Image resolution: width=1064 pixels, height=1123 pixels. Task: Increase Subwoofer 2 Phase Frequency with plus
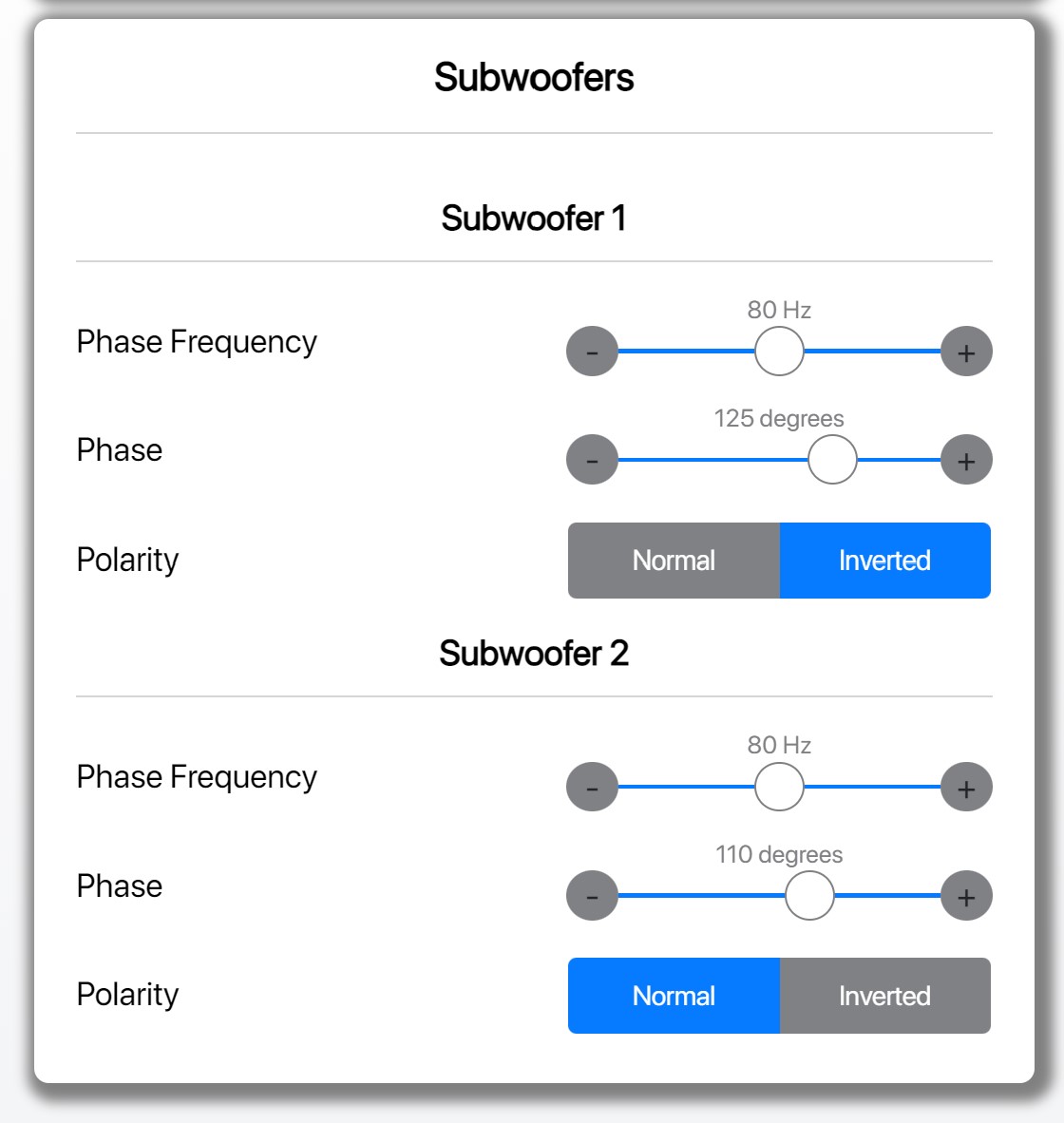click(966, 787)
